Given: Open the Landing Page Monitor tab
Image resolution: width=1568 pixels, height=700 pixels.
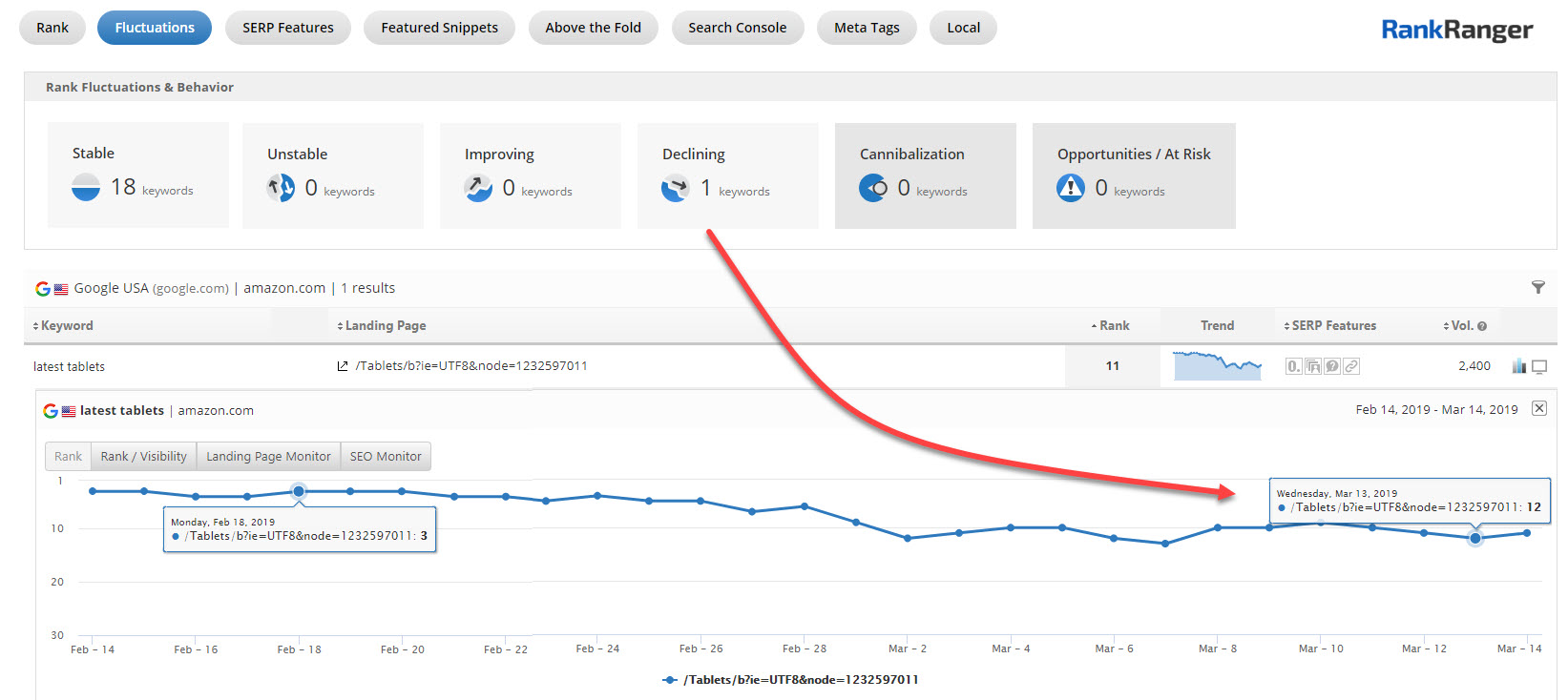Looking at the screenshot, I should [x=268, y=457].
